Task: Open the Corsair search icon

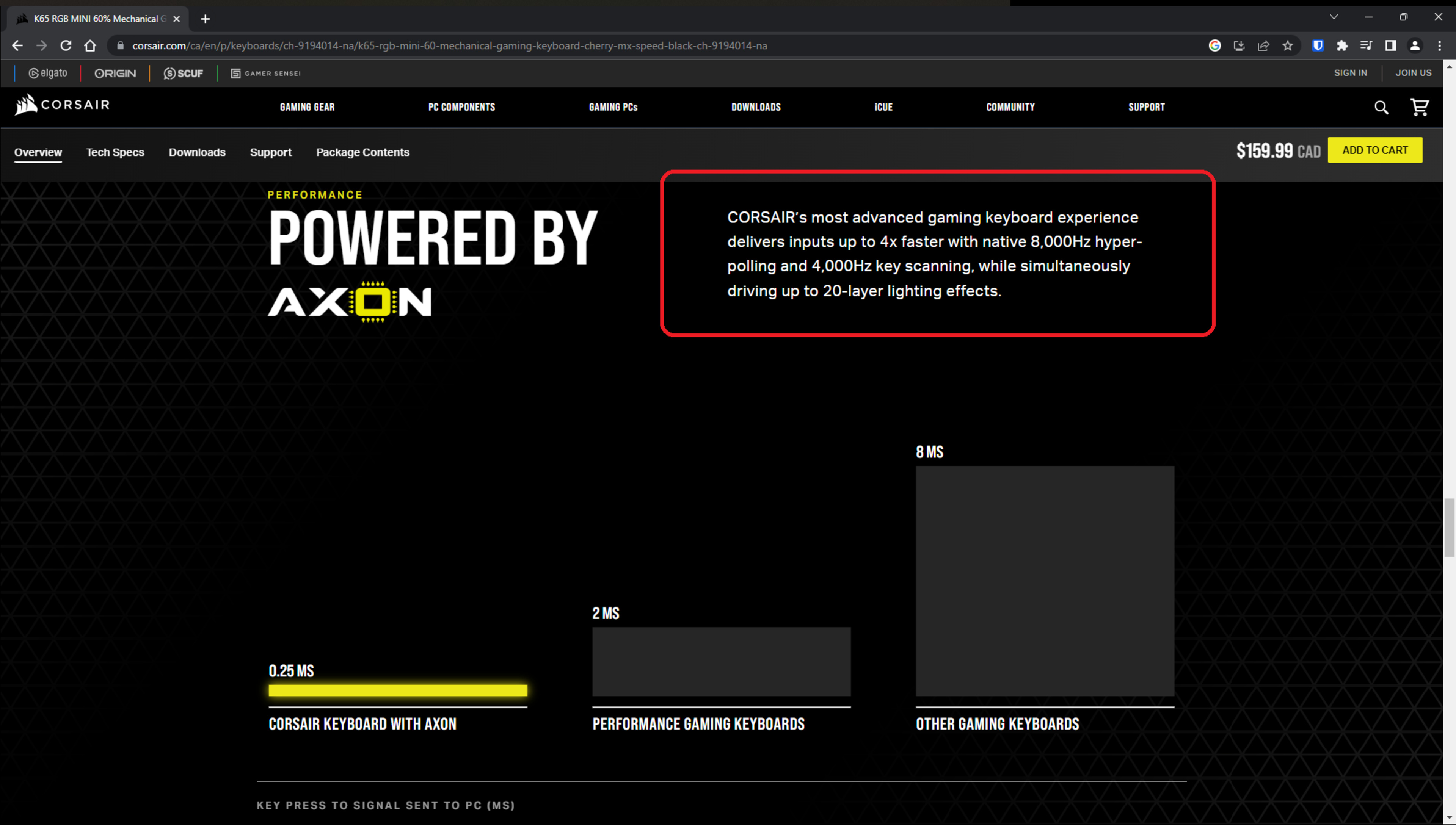Action: pyautogui.click(x=1381, y=108)
